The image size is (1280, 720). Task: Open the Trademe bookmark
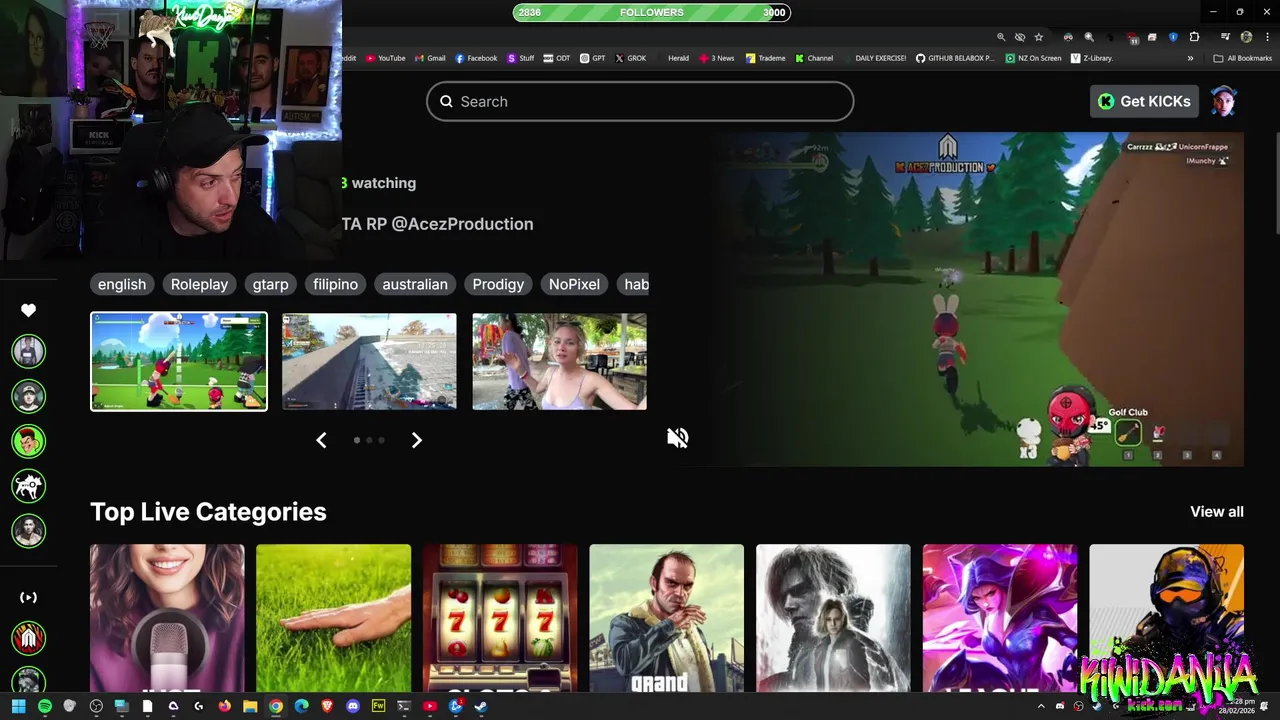(x=765, y=58)
